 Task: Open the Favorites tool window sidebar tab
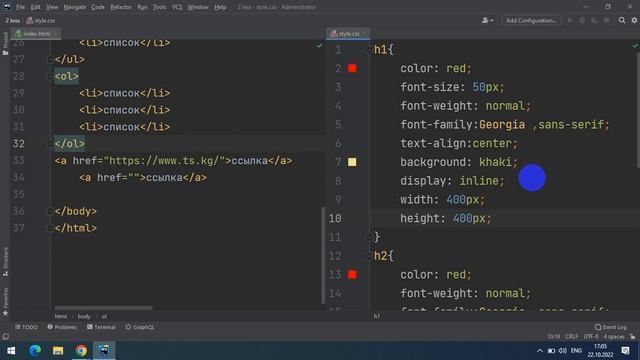click(x=5, y=302)
